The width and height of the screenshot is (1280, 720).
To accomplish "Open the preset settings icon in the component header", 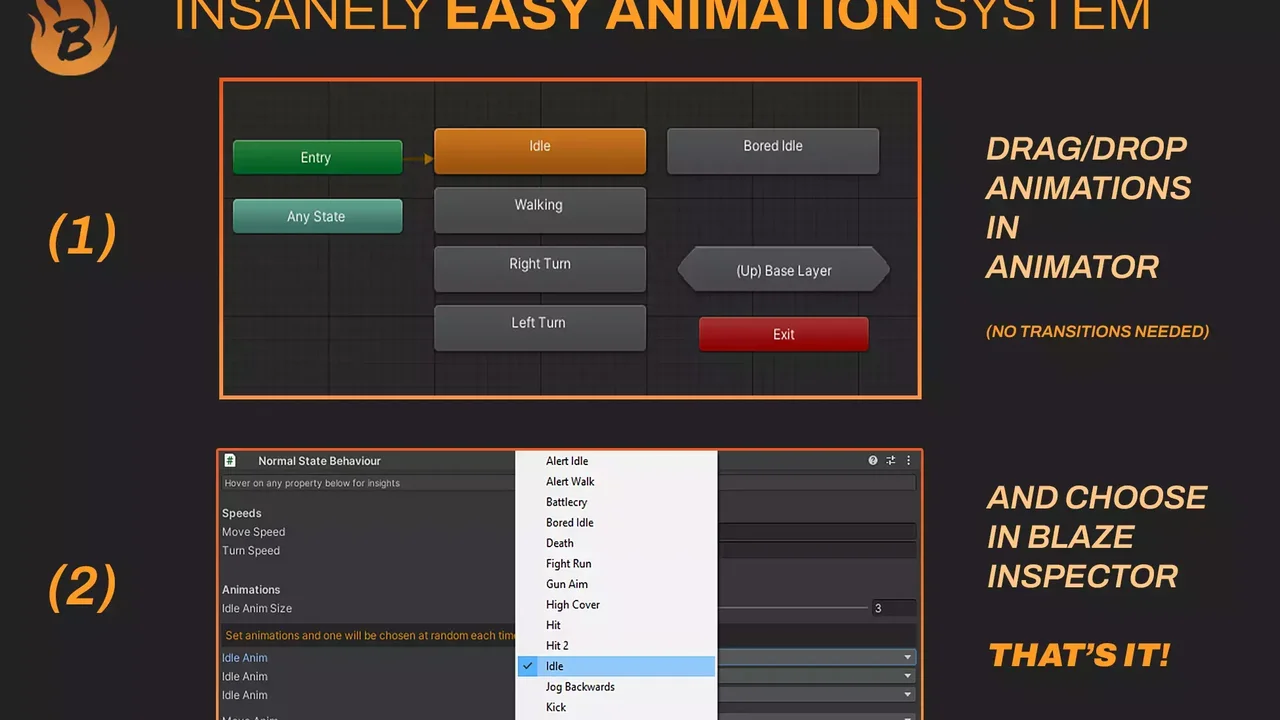I will [891, 461].
